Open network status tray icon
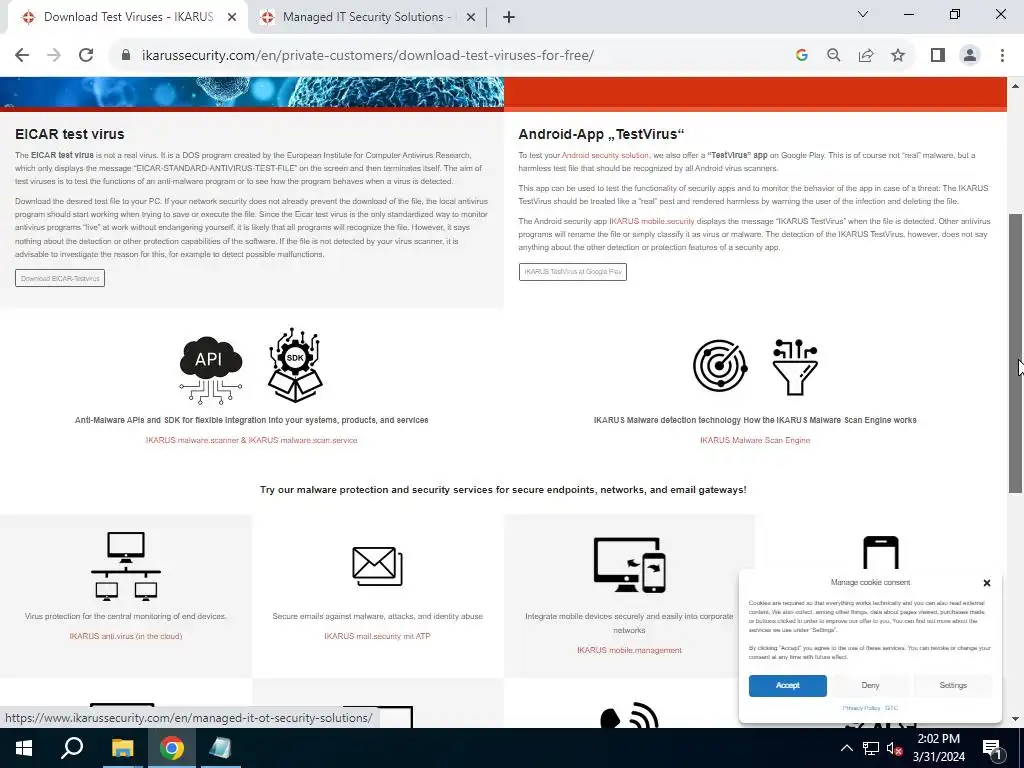The image size is (1024, 768). pos(871,748)
